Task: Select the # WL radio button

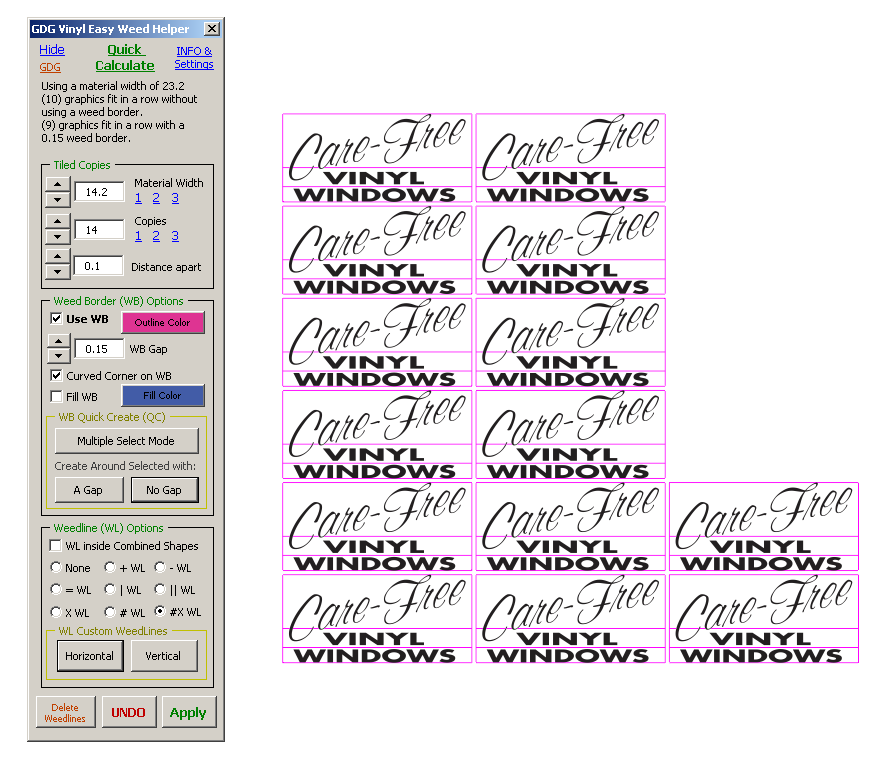Action: (x=110, y=611)
